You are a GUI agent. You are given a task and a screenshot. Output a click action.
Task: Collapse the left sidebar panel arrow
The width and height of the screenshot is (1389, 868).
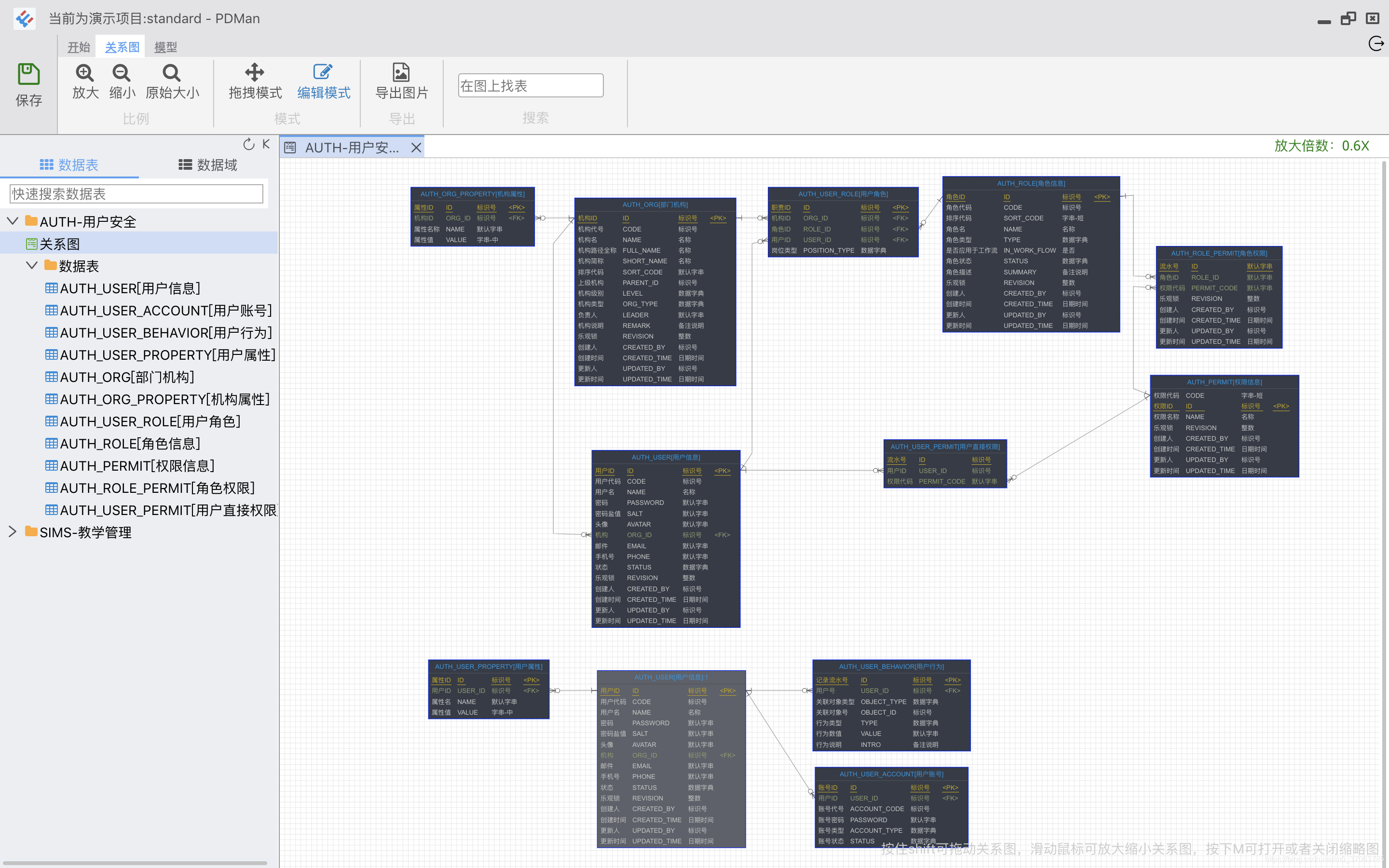266,144
